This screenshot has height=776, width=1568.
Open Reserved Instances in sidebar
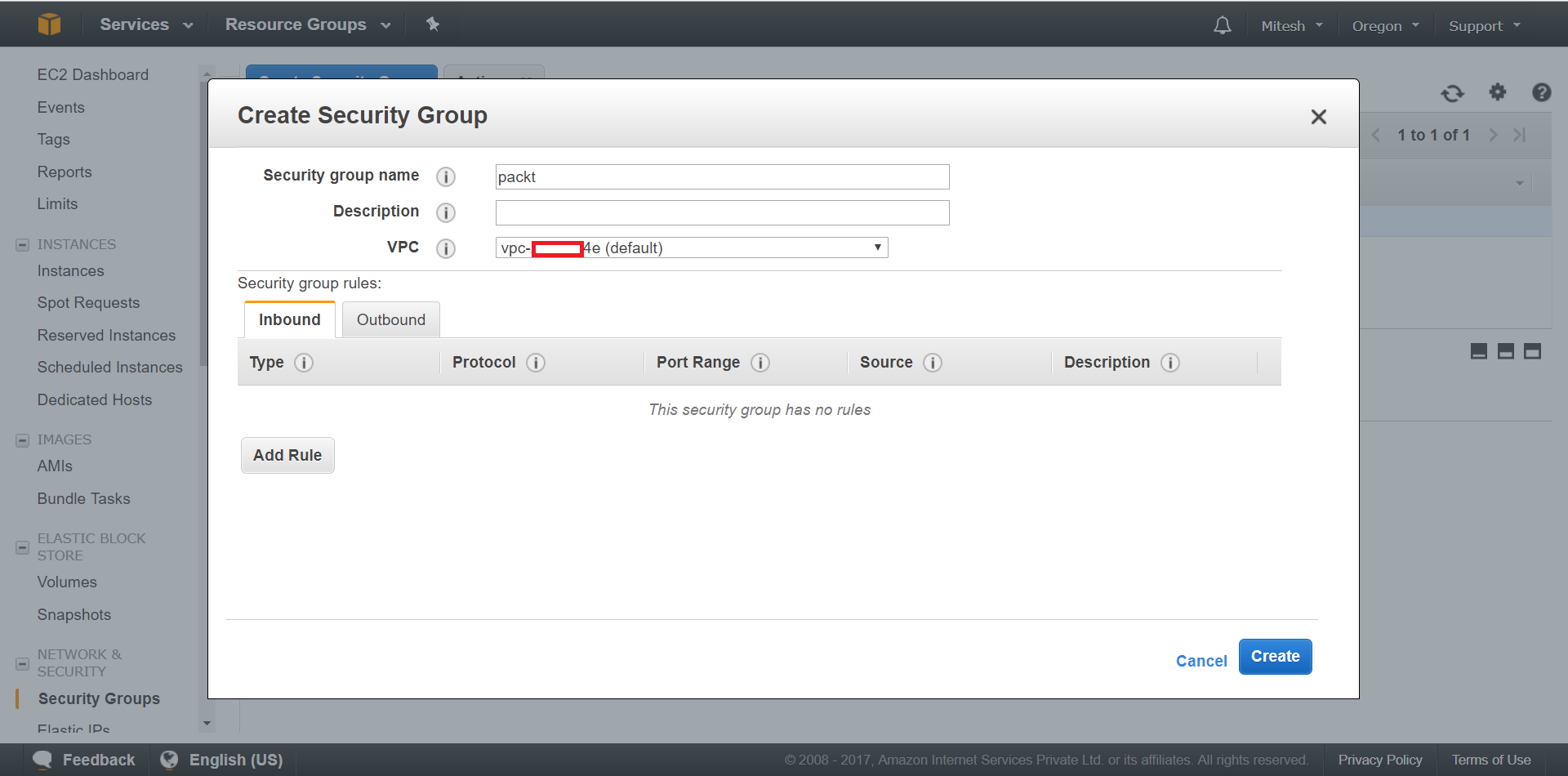106,335
